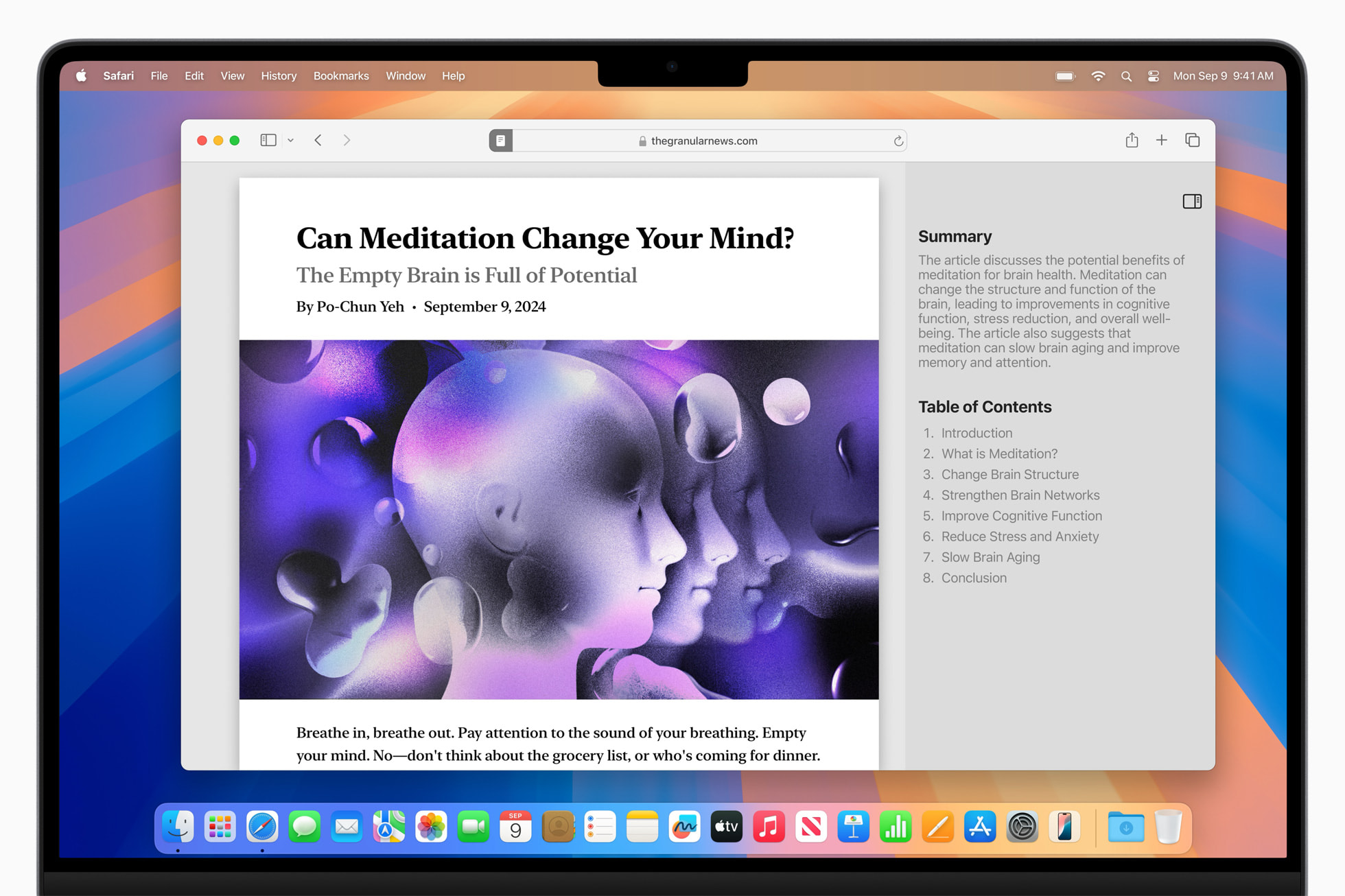Screen dimensions: 1345x896
Task: Open the History menu
Action: point(279,75)
